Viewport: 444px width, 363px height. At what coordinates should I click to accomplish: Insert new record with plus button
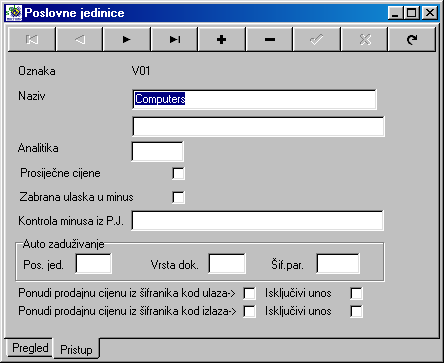pos(222,40)
